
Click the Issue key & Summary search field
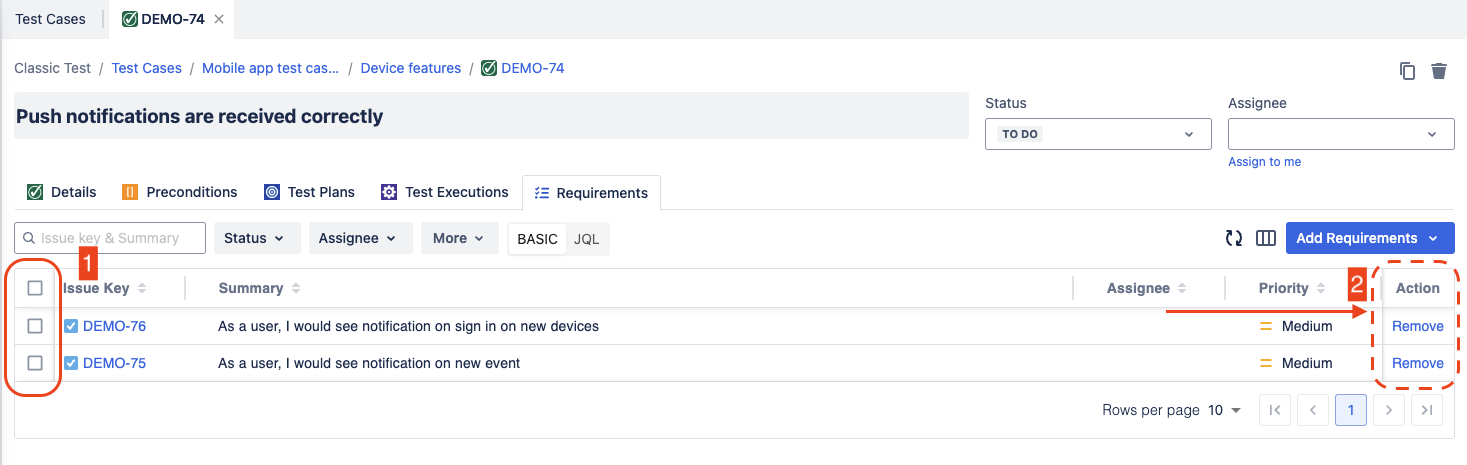point(110,238)
